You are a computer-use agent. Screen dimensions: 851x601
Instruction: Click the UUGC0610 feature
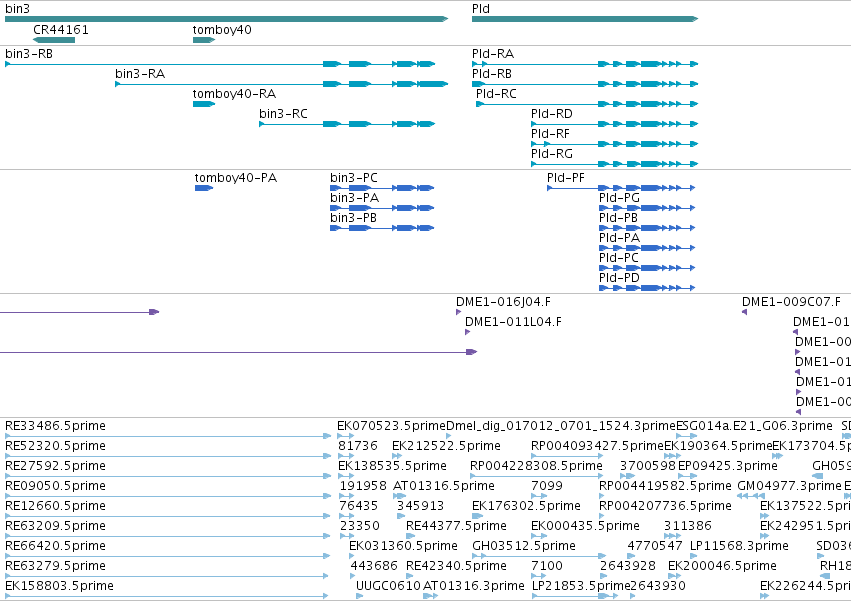tap(359, 596)
